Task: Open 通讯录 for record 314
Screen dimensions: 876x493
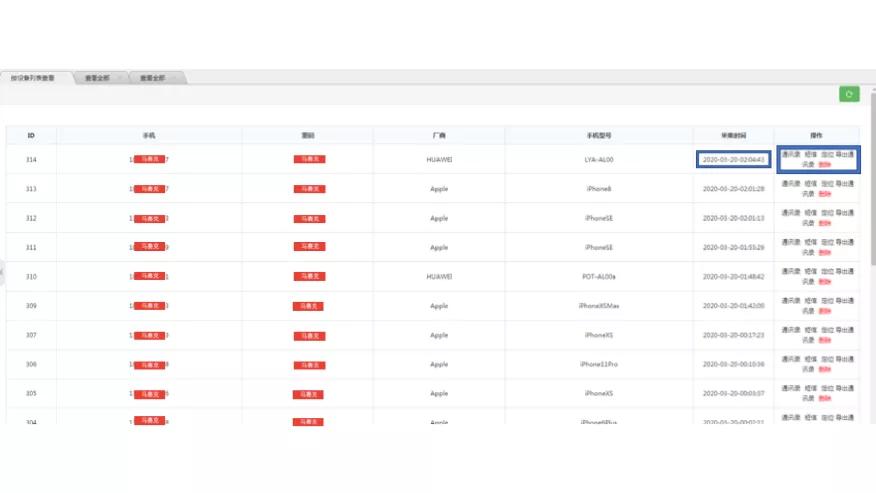Action: click(x=791, y=154)
